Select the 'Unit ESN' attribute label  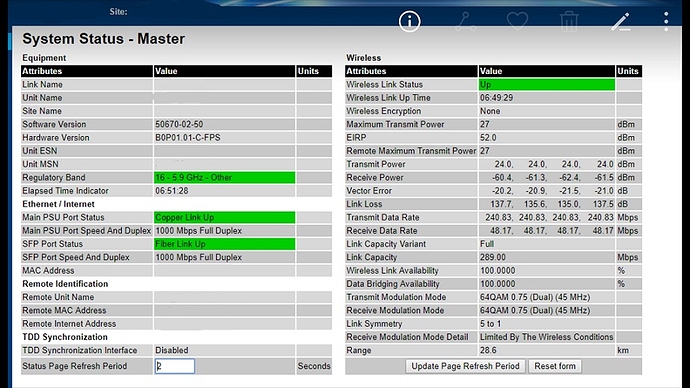tap(40, 151)
